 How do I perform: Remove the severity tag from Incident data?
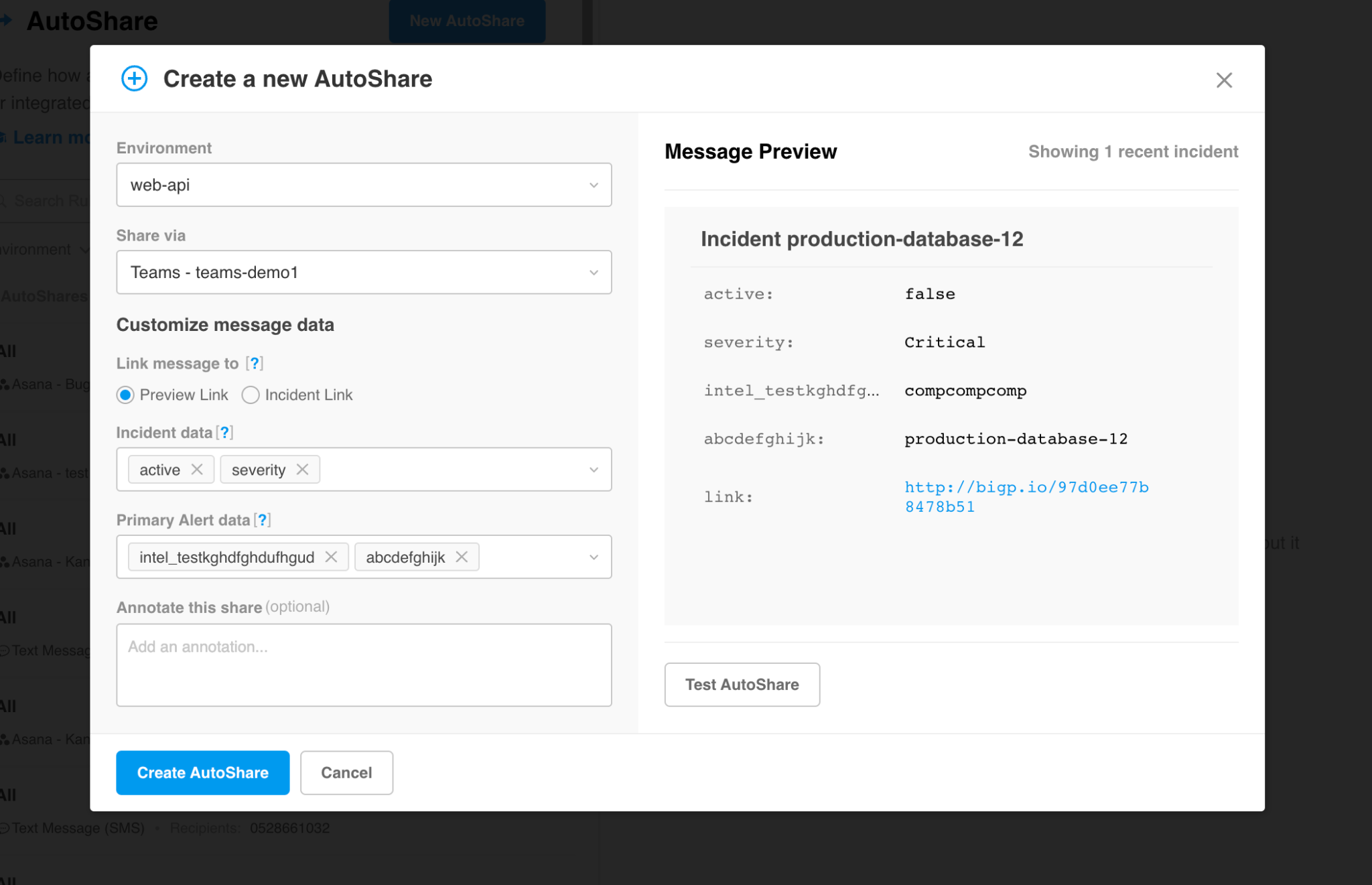pyautogui.click(x=302, y=469)
